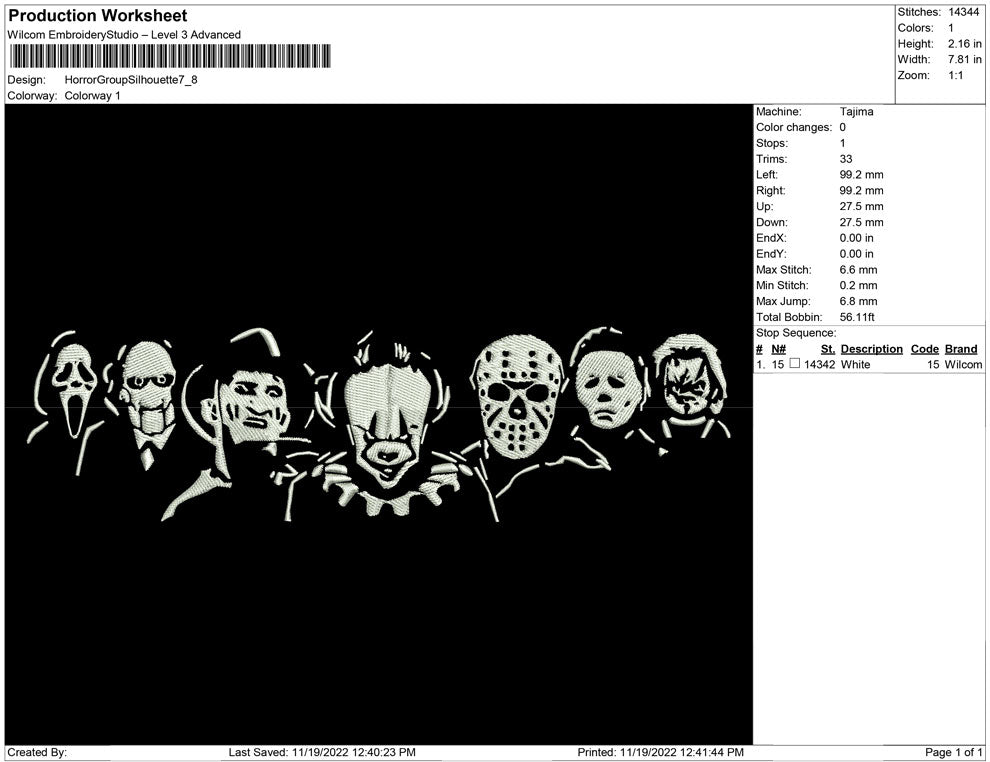
Task: Click the Printed timestamp
Action: [660, 752]
